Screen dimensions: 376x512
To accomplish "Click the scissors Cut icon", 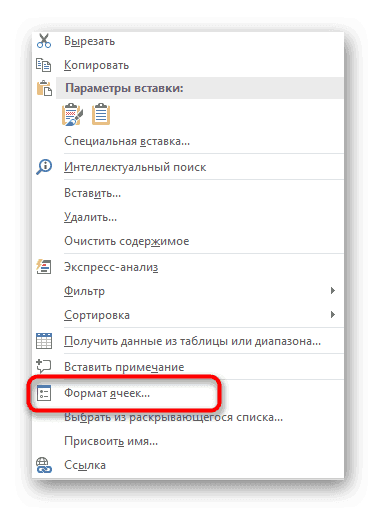I will tap(44, 41).
